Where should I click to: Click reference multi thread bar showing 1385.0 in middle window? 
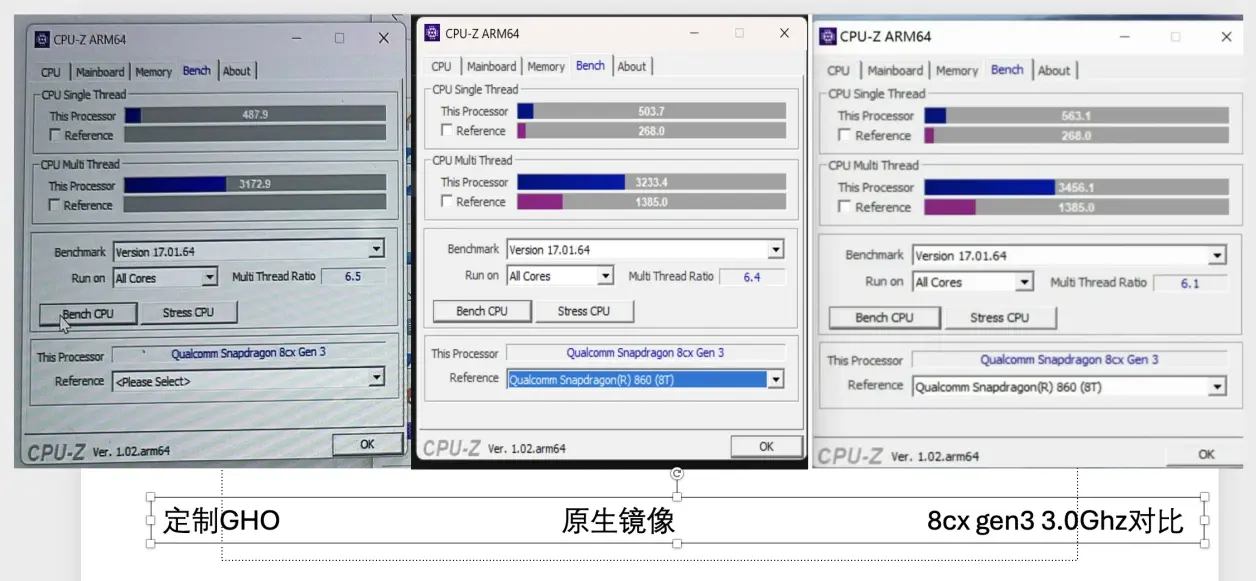point(651,202)
